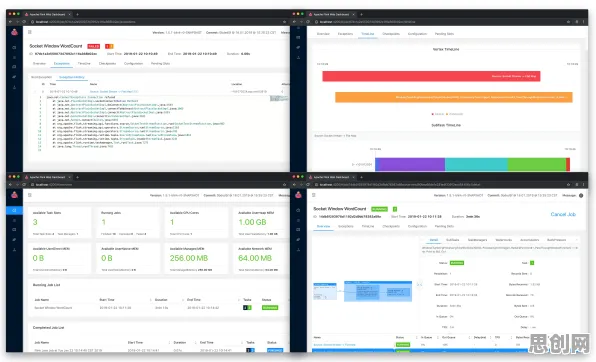Sort Running Job List by Start Time
596x362 pixels.
(107, 300)
